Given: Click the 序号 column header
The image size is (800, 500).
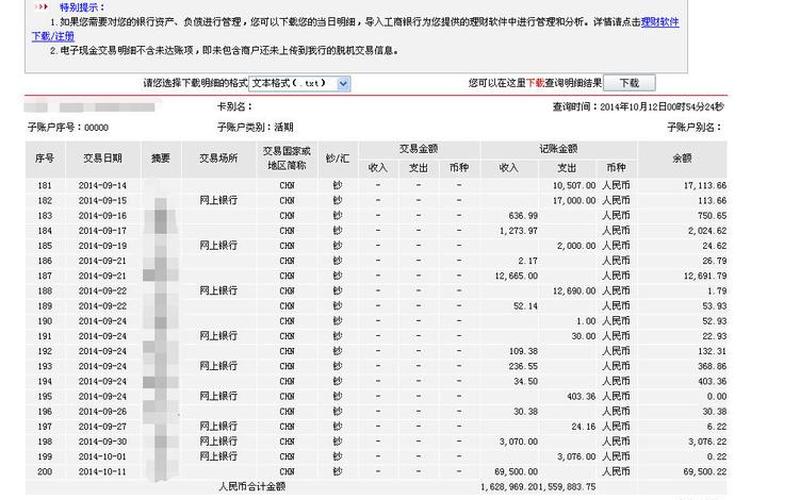Looking at the screenshot, I should [44, 158].
